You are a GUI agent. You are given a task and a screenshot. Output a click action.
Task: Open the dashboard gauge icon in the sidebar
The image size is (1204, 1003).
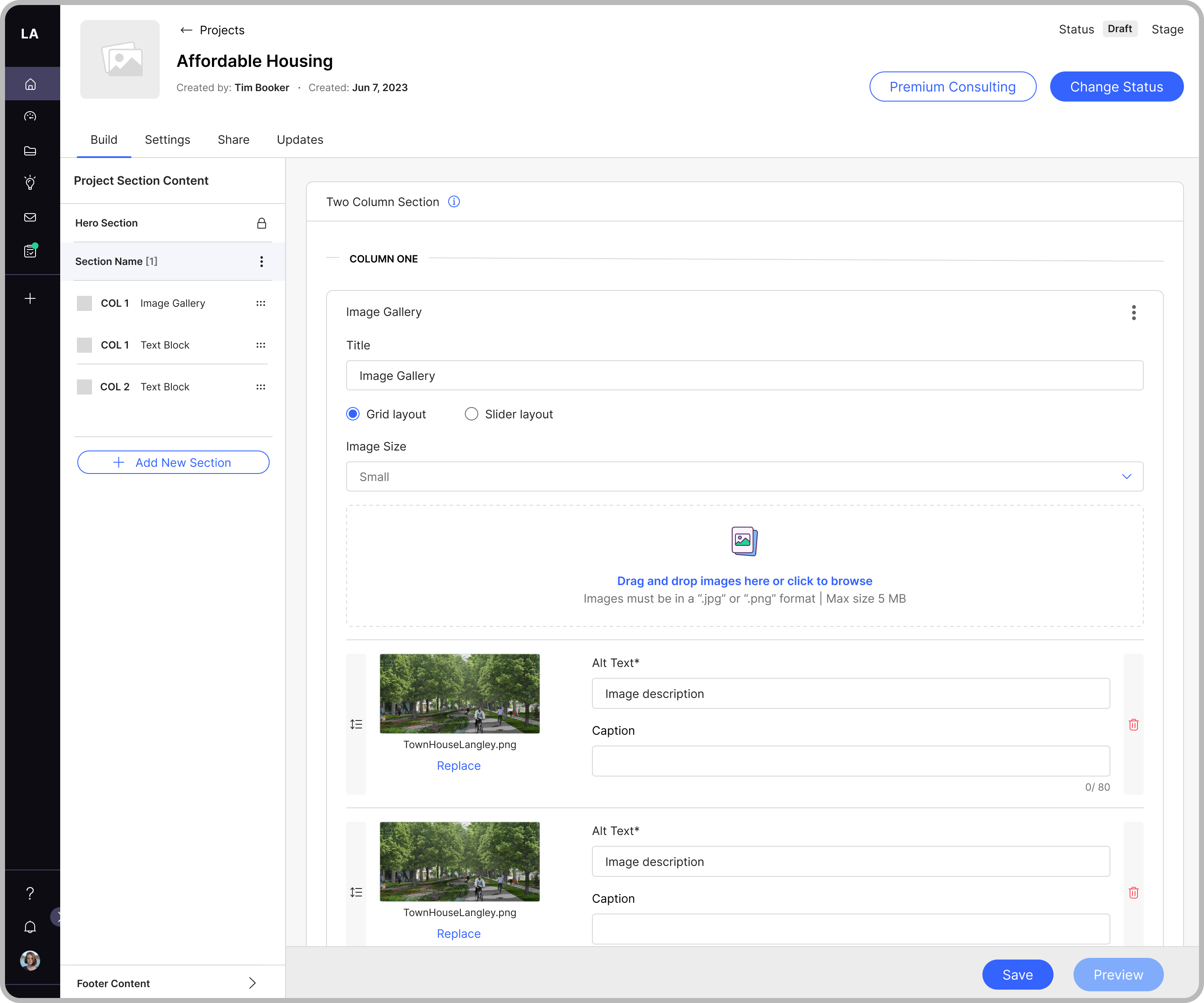point(31,116)
